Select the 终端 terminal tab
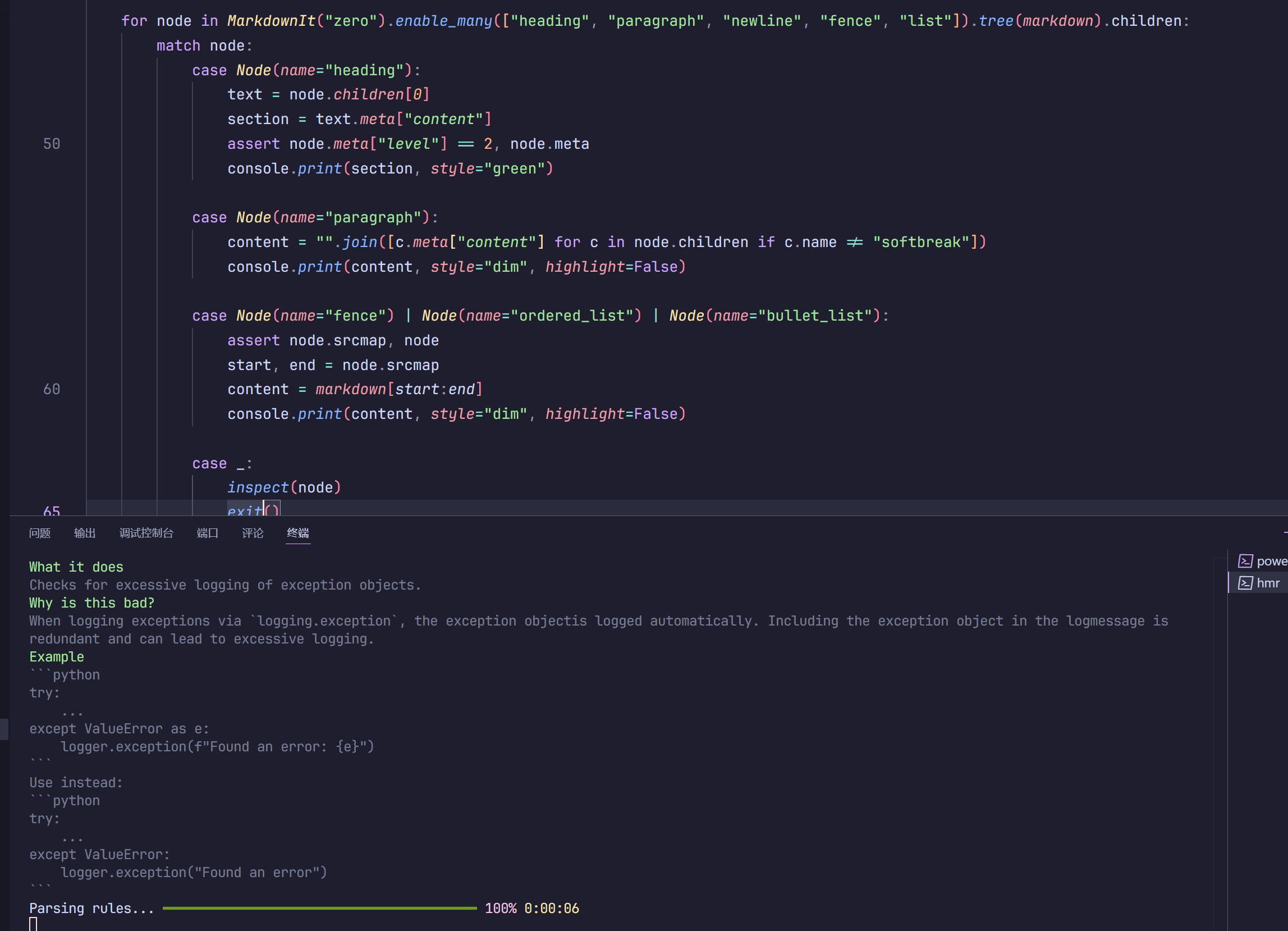 298,532
